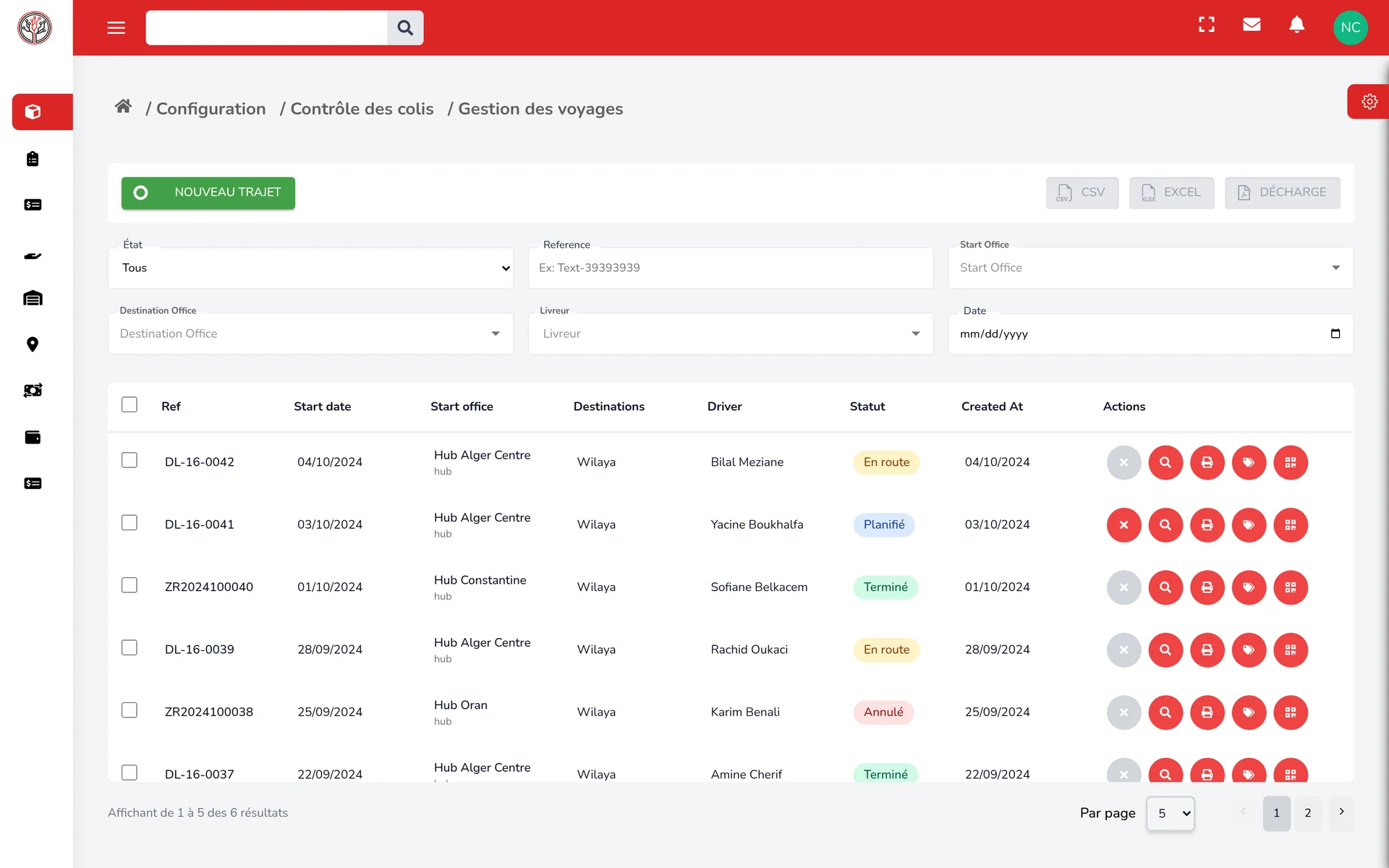Open the notifications bell
1389x868 pixels.
click(x=1297, y=25)
